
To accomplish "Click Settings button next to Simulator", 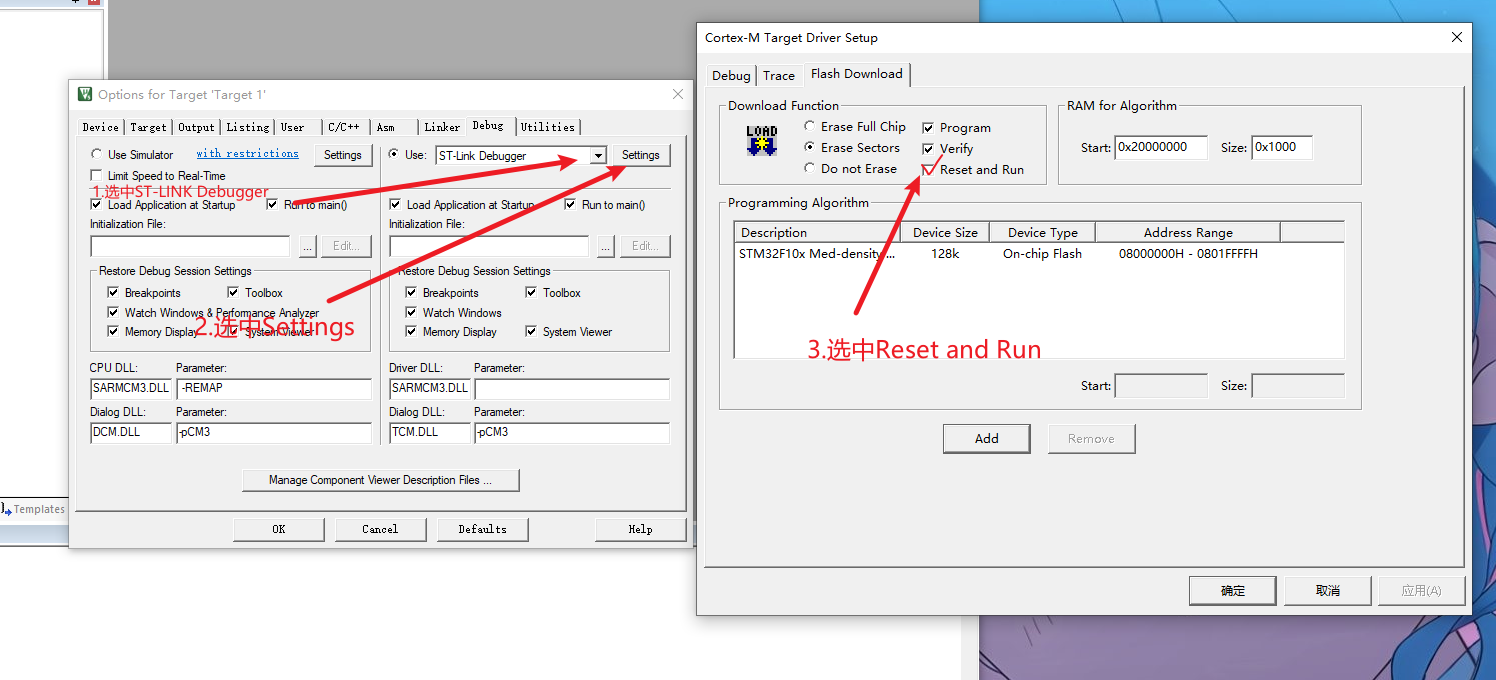I will point(342,155).
